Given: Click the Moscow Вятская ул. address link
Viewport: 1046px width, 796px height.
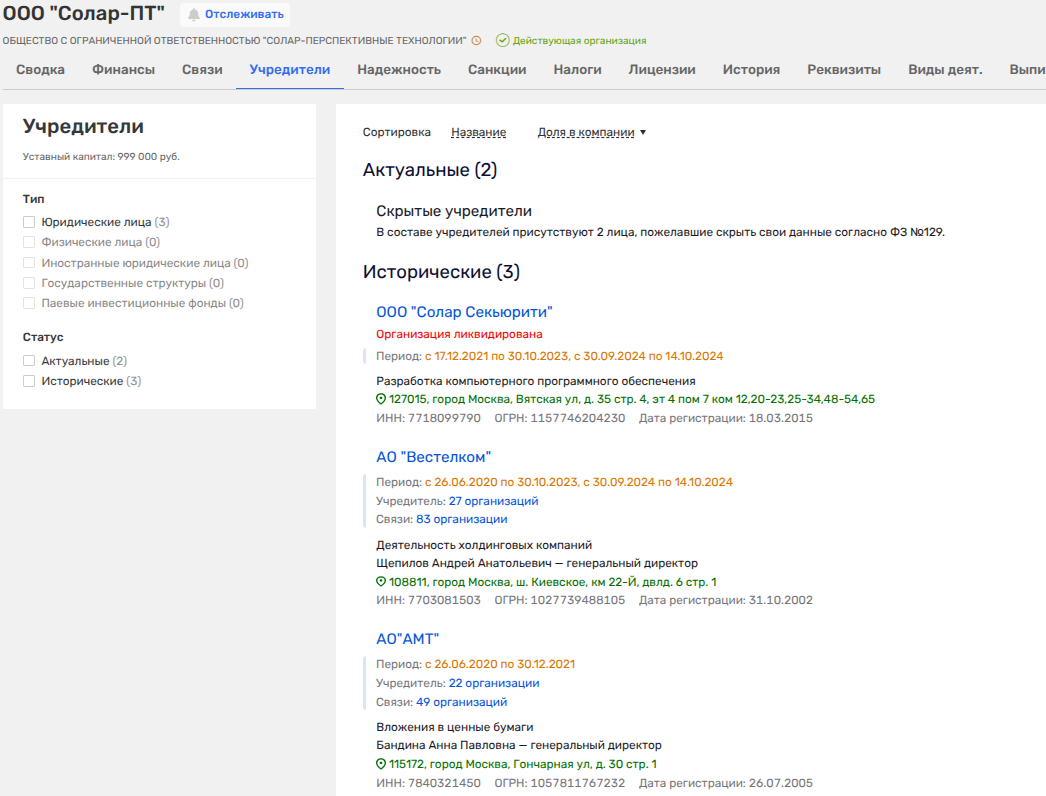Looking at the screenshot, I should (632, 399).
